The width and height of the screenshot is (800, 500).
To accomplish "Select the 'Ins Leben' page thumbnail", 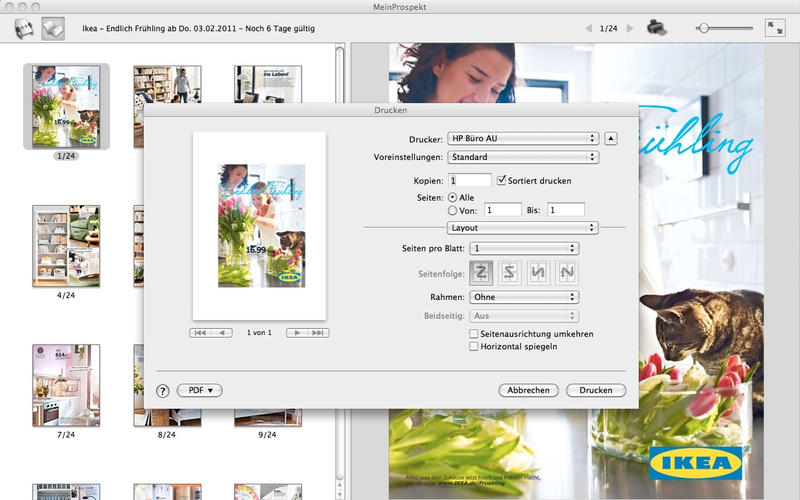I will pyautogui.click(x=268, y=84).
